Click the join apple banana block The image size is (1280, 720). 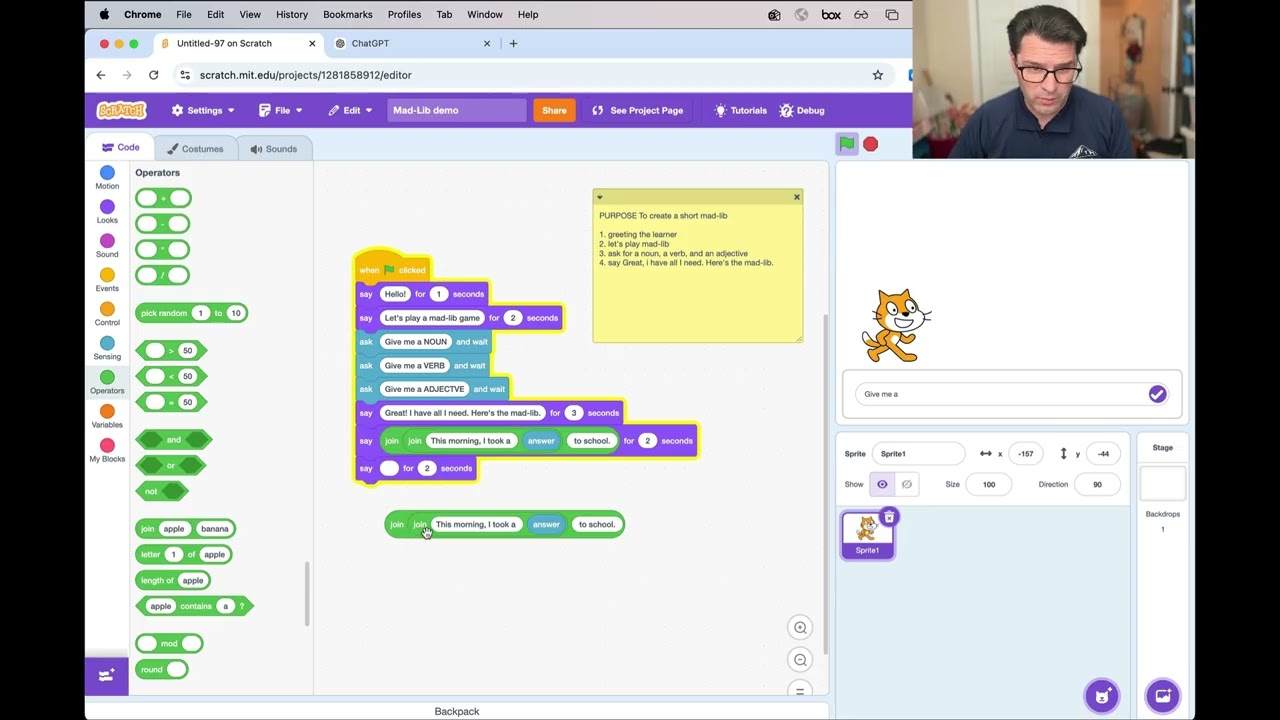186,529
